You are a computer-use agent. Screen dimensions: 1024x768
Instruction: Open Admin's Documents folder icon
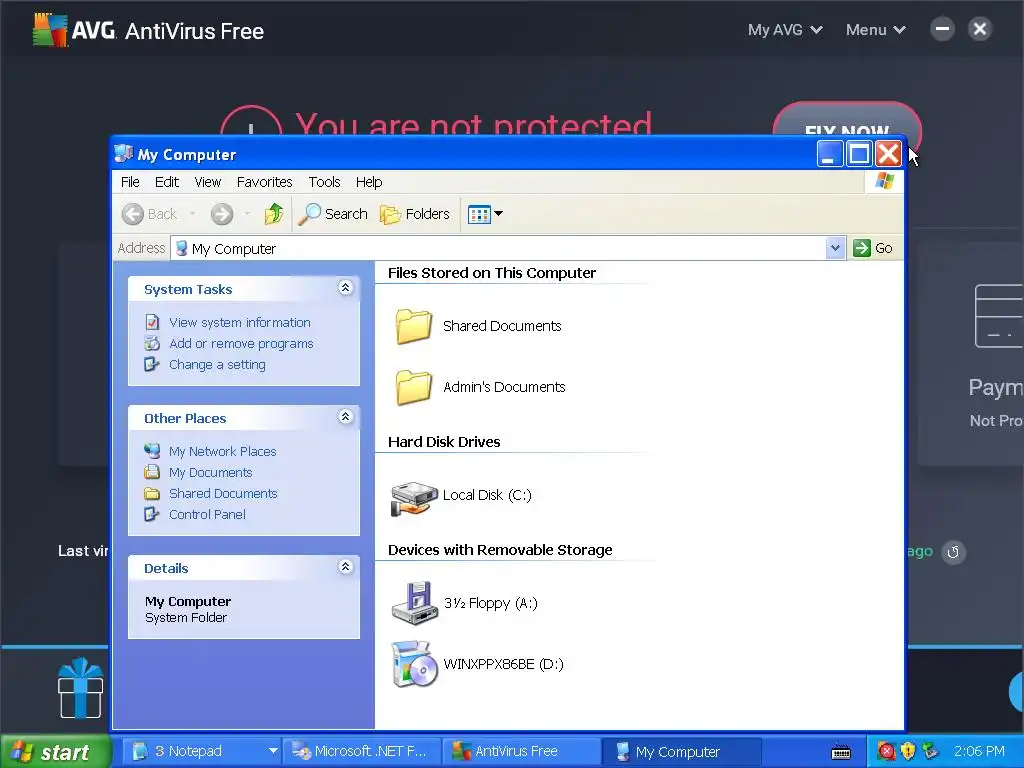tap(413, 387)
